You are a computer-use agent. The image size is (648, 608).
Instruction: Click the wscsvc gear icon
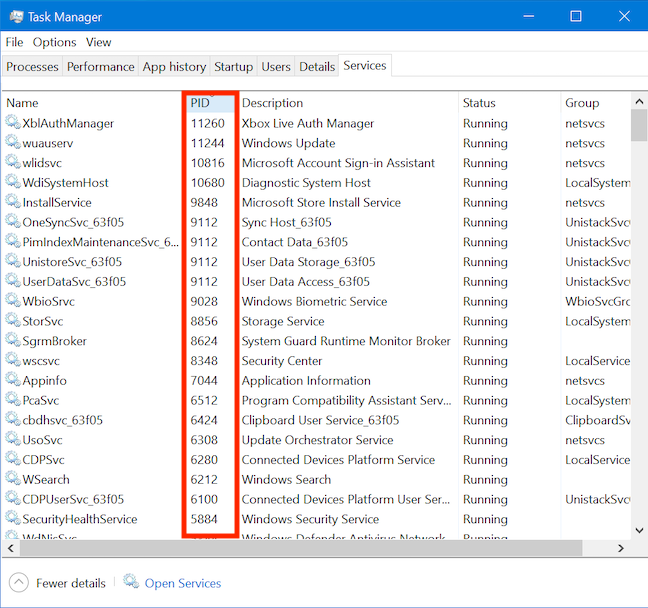(x=13, y=360)
